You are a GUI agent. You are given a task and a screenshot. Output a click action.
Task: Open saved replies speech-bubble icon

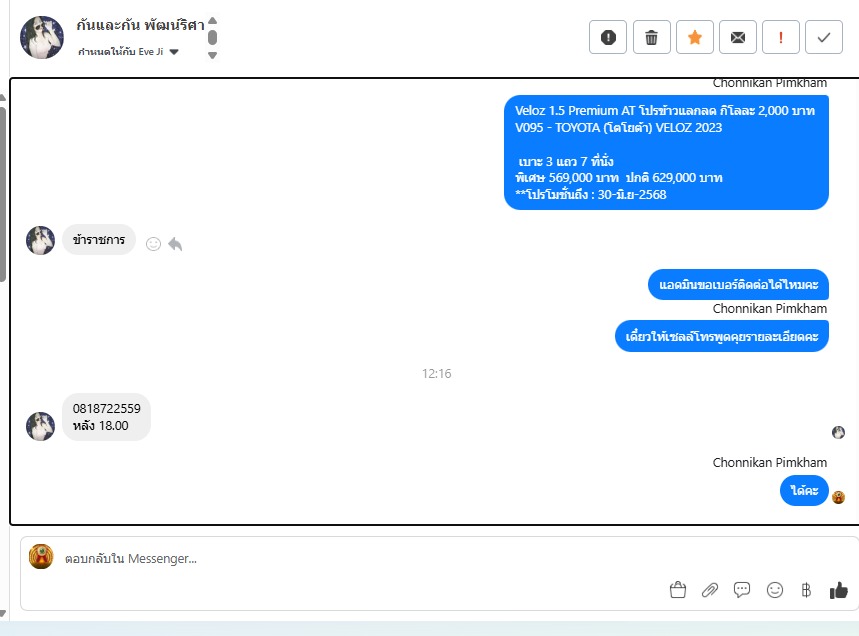tap(742, 590)
